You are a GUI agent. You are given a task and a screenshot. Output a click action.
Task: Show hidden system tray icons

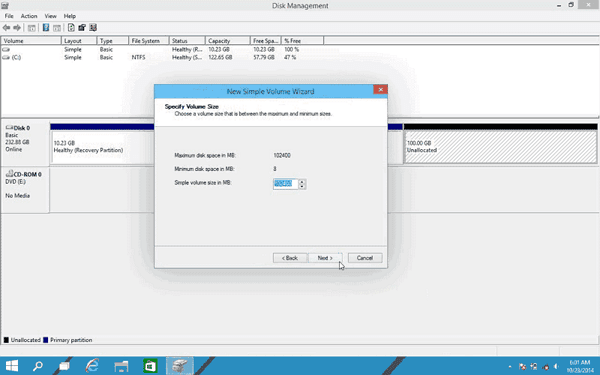pos(510,367)
